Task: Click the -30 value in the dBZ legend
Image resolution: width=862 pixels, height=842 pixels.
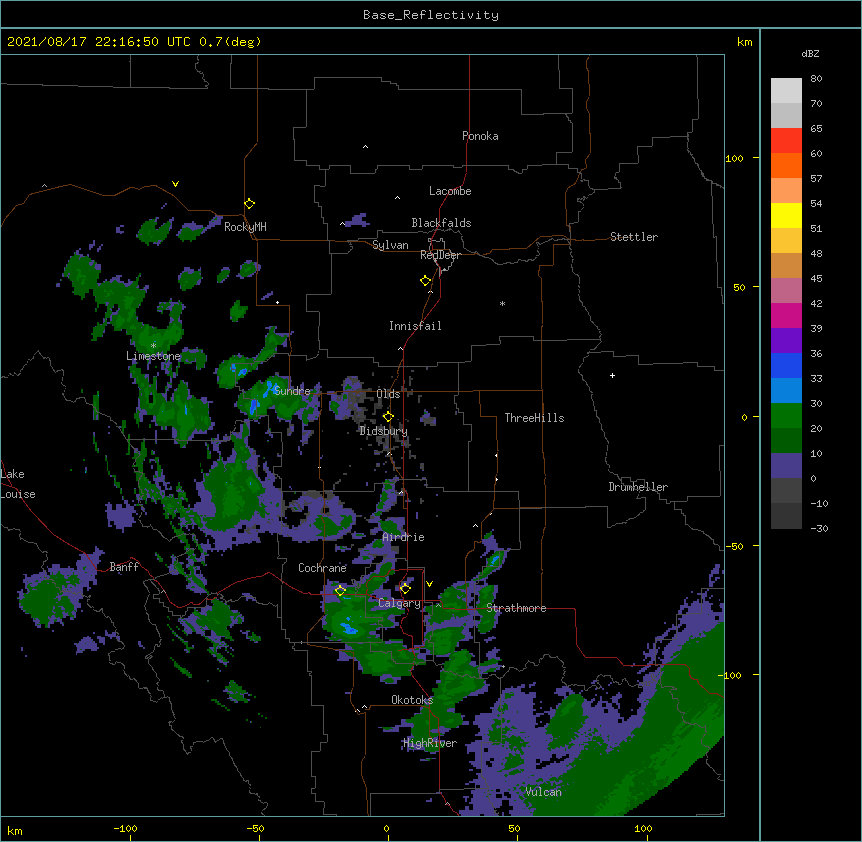Action: tap(819, 528)
